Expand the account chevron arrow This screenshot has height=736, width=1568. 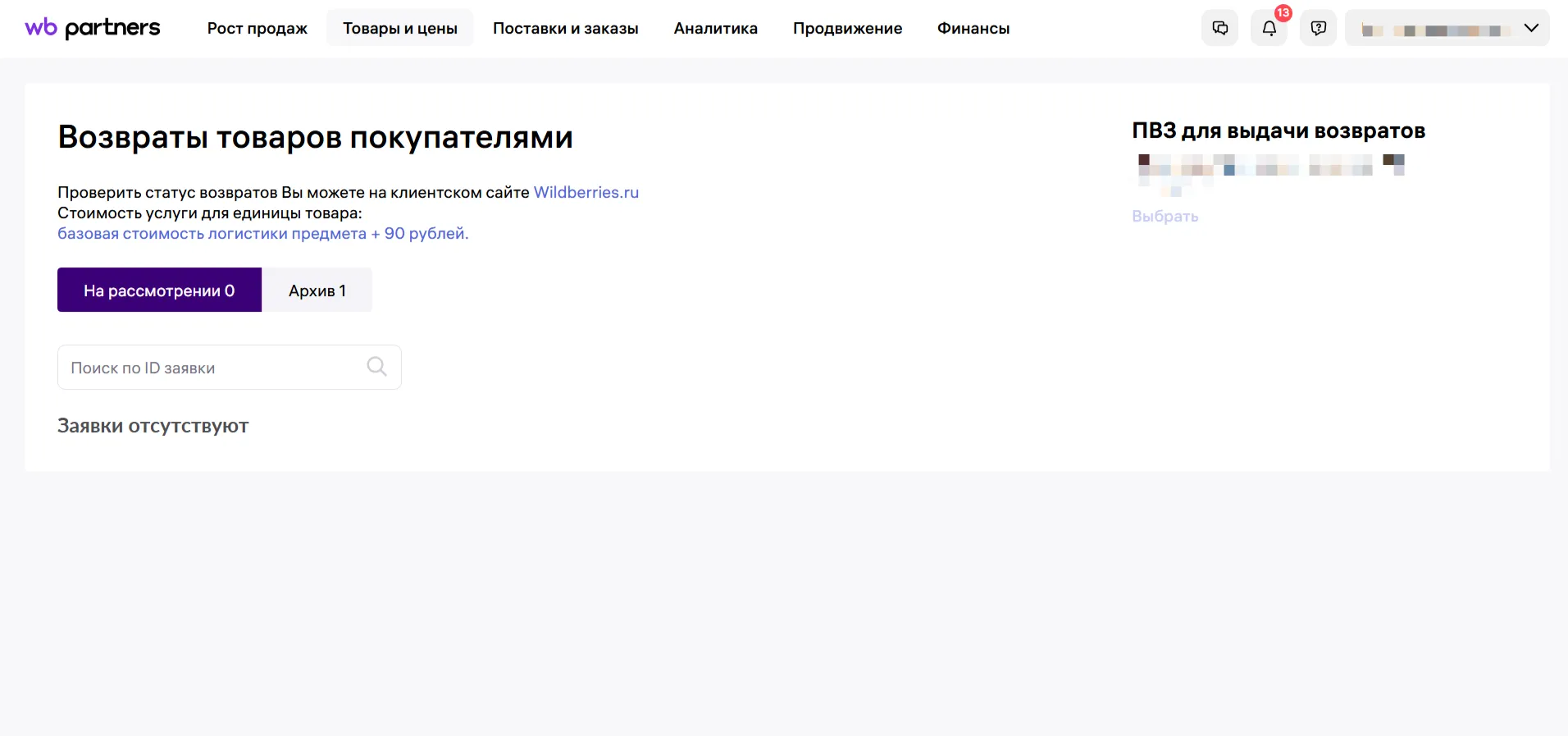tap(1531, 28)
